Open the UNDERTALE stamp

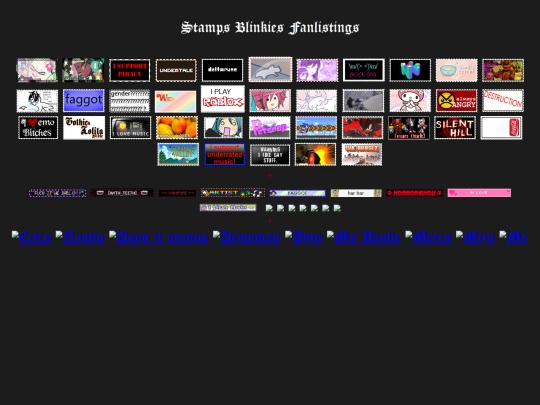click(176, 70)
